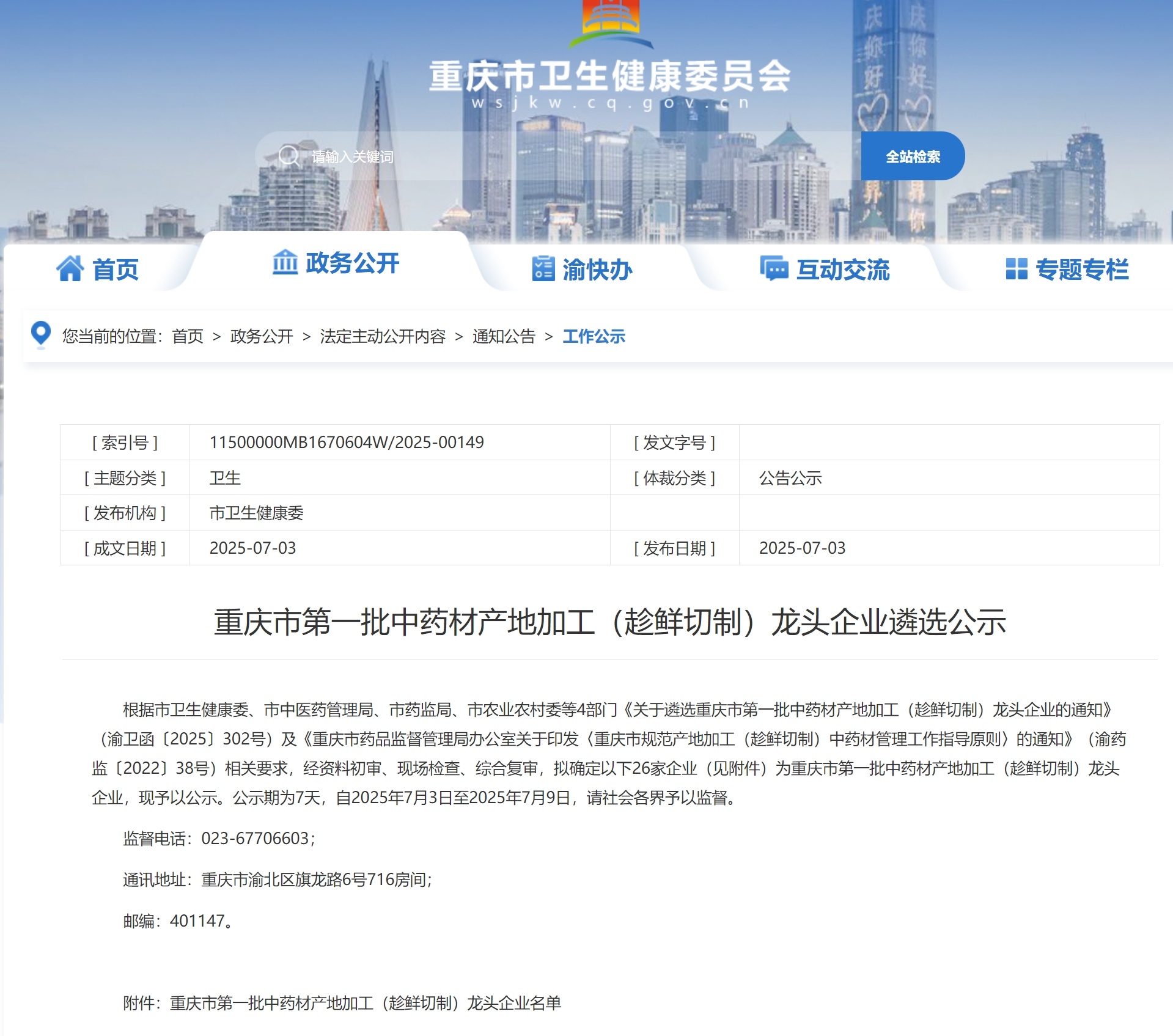Click the website address wsjkw.cq.gov.cn text
Screen dimensions: 1173x1036
pyautogui.click(x=610, y=103)
